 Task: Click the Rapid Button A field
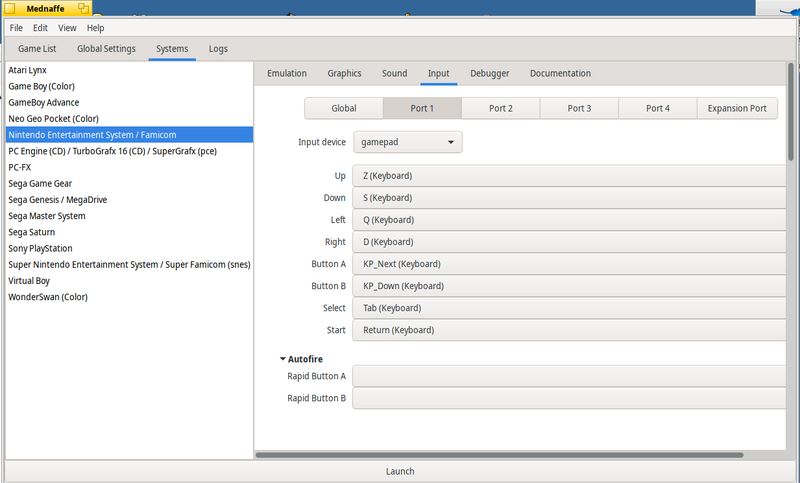click(570, 376)
